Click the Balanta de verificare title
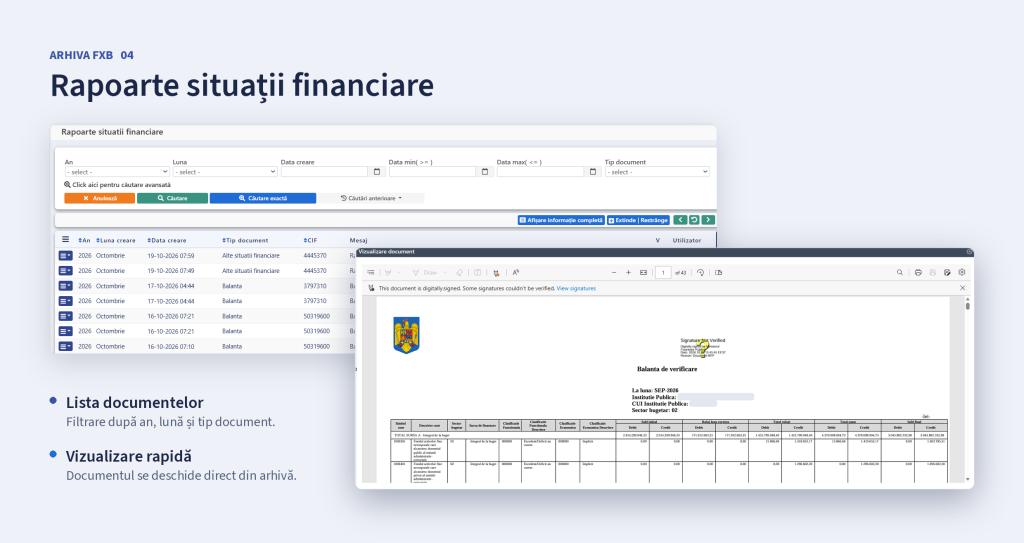1024x543 pixels. point(667,369)
